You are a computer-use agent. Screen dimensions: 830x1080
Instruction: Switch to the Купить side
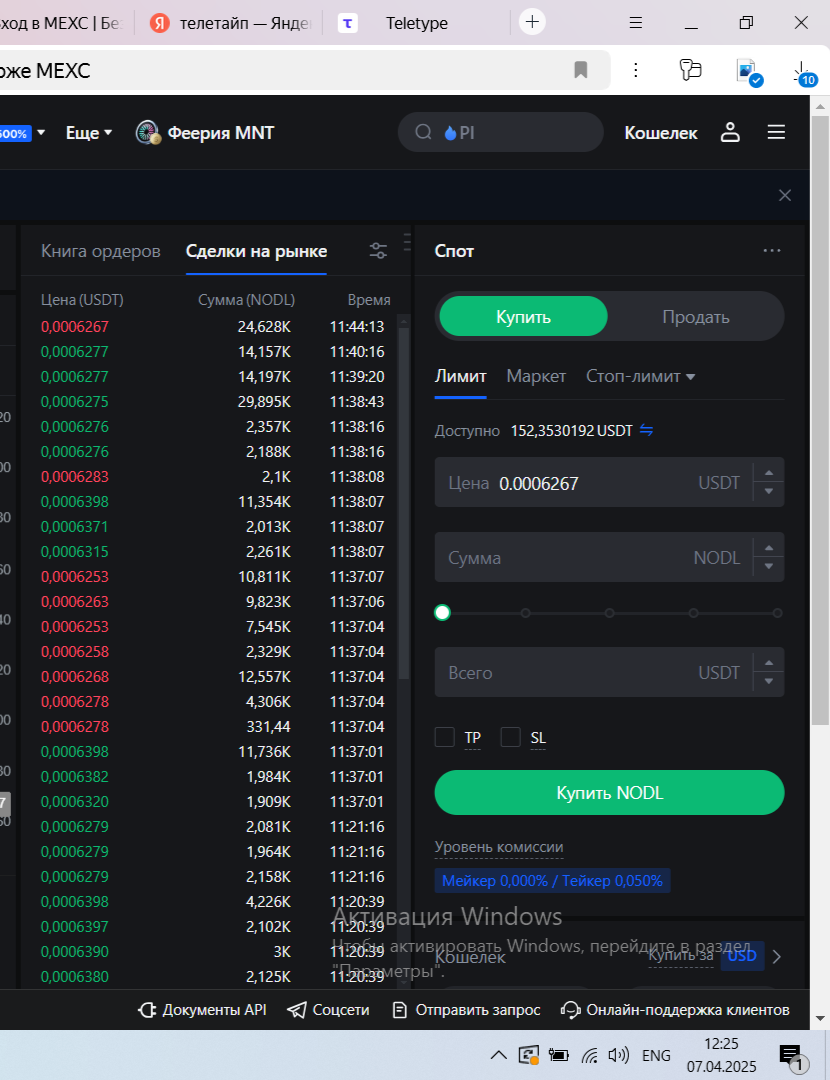(x=523, y=317)
